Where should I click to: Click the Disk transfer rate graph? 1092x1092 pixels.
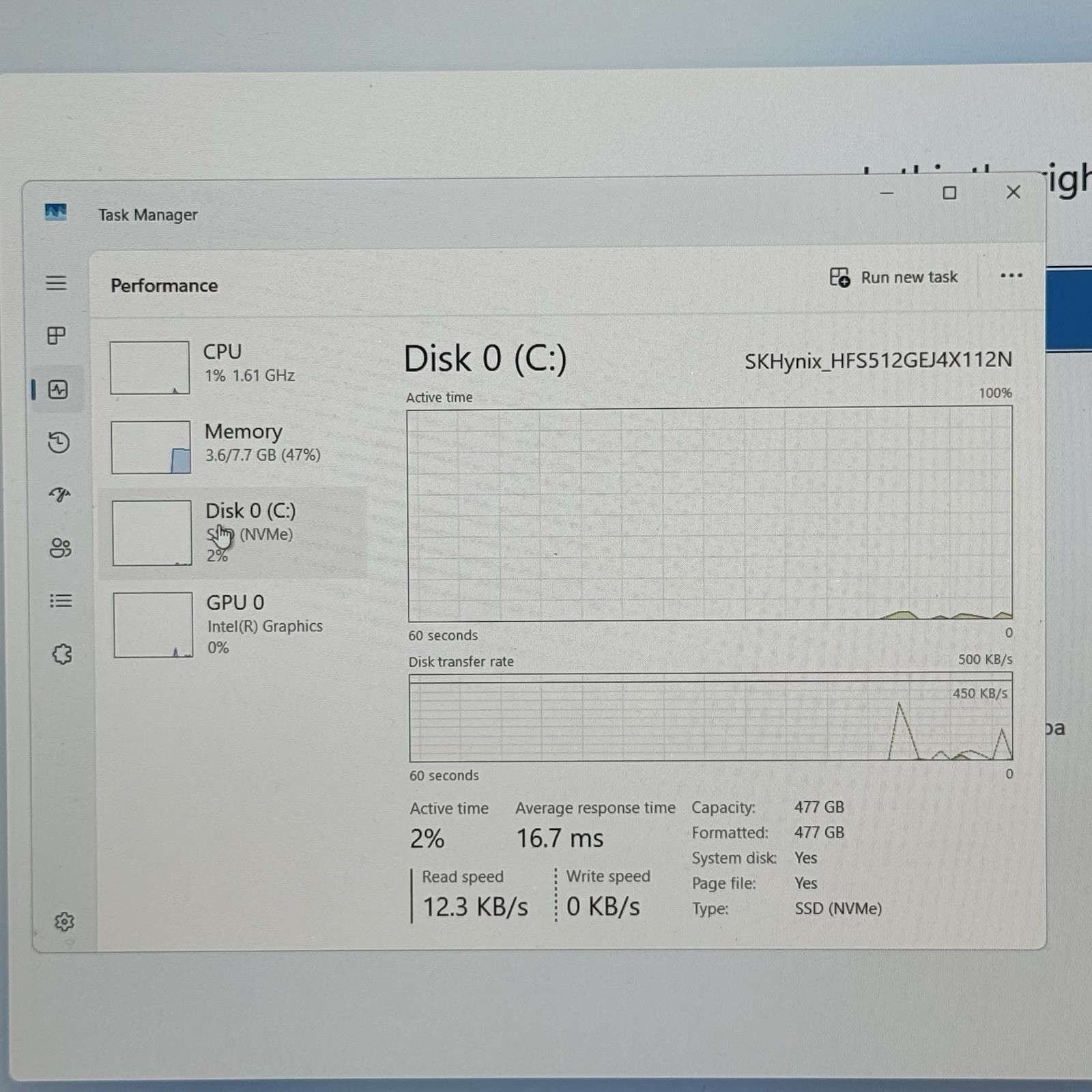710,717
